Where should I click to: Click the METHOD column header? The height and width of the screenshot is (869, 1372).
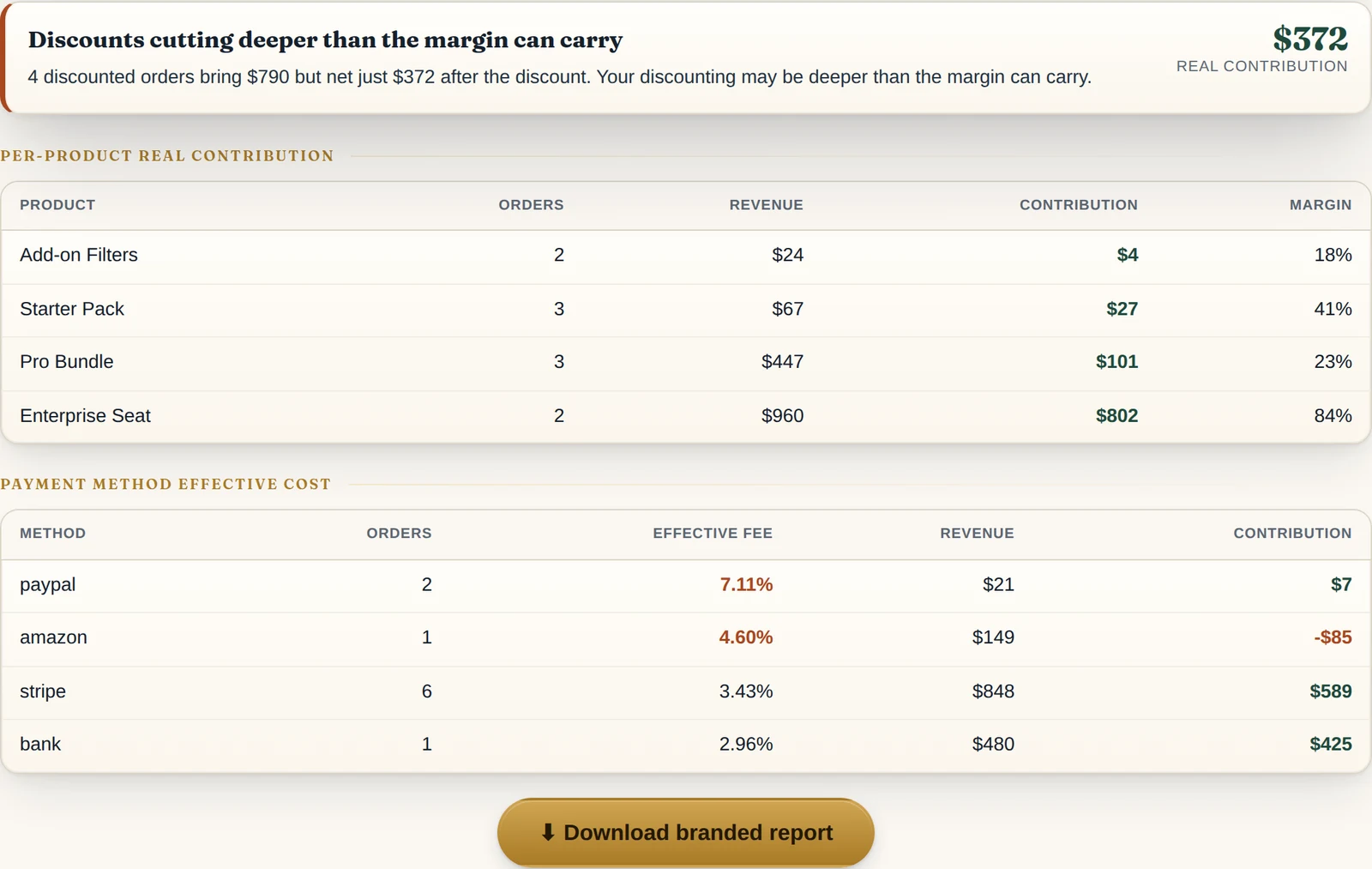pos(52,534)
